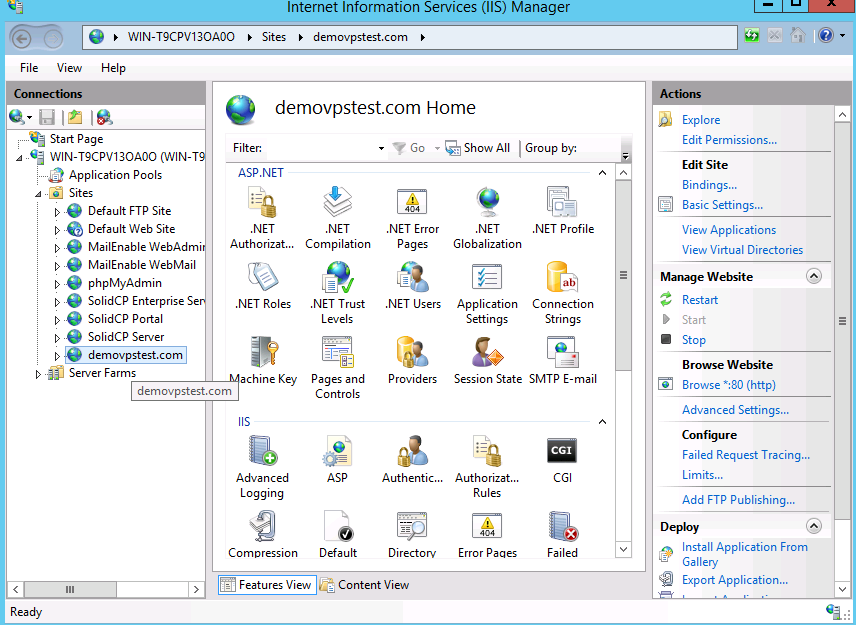Open Session State feature
This screenshot has width=856, height=625.
click(x=488, y=360)
